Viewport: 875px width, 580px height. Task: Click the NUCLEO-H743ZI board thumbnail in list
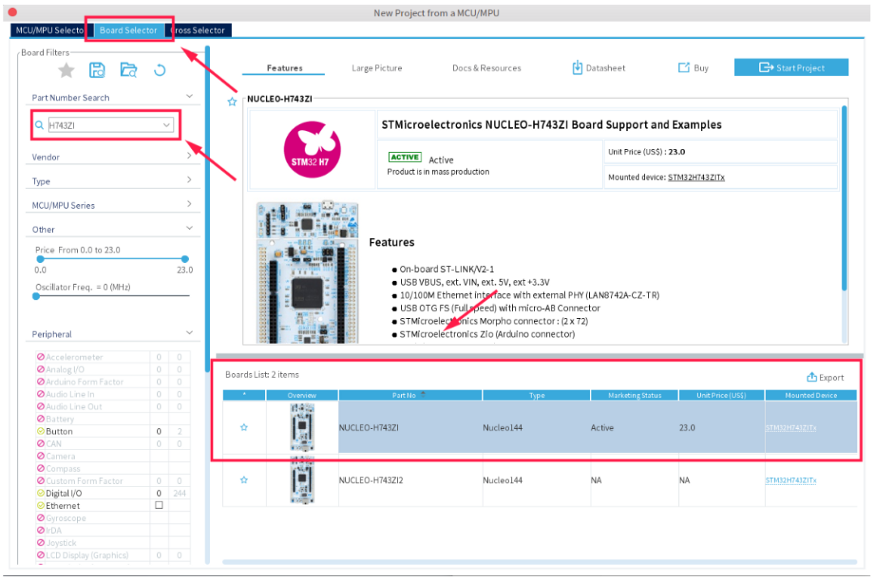(x=302, y=427)
